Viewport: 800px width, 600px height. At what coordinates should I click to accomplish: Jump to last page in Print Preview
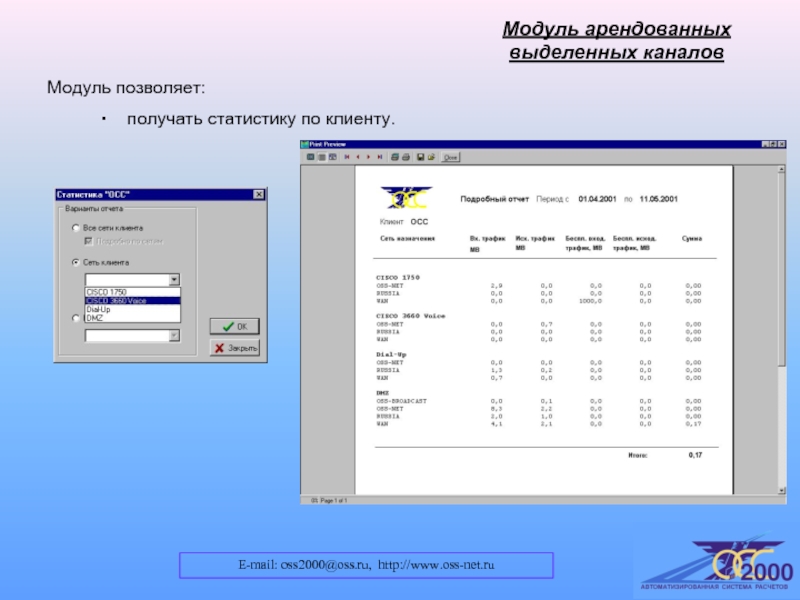[380, 157]
